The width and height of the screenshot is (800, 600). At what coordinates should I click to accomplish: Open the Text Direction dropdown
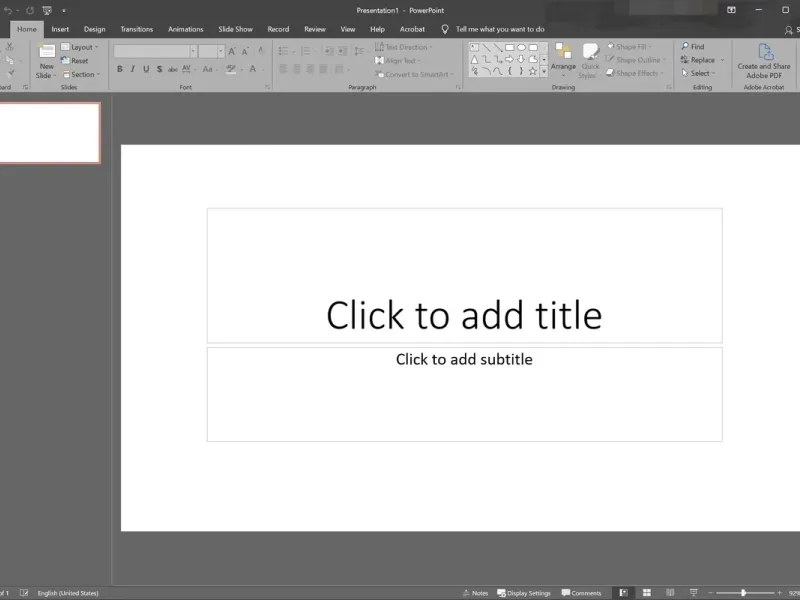(403, 47)
